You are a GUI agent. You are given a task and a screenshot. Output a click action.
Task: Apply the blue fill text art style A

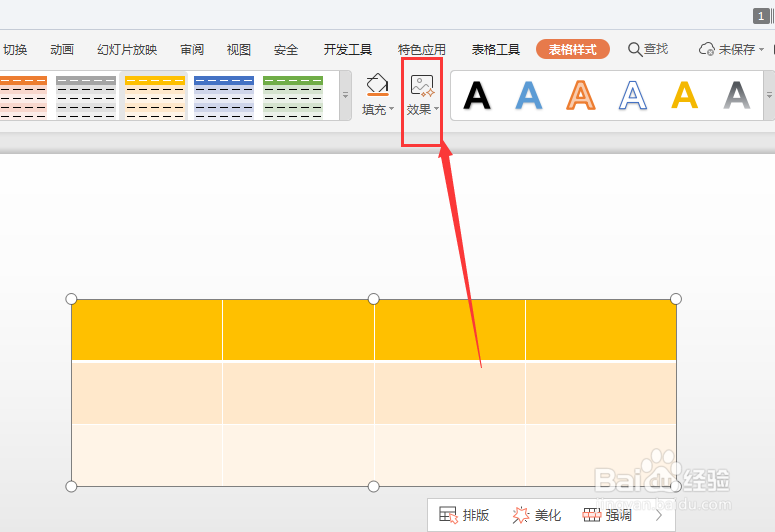pyautogui.click(x=529, y=95)
